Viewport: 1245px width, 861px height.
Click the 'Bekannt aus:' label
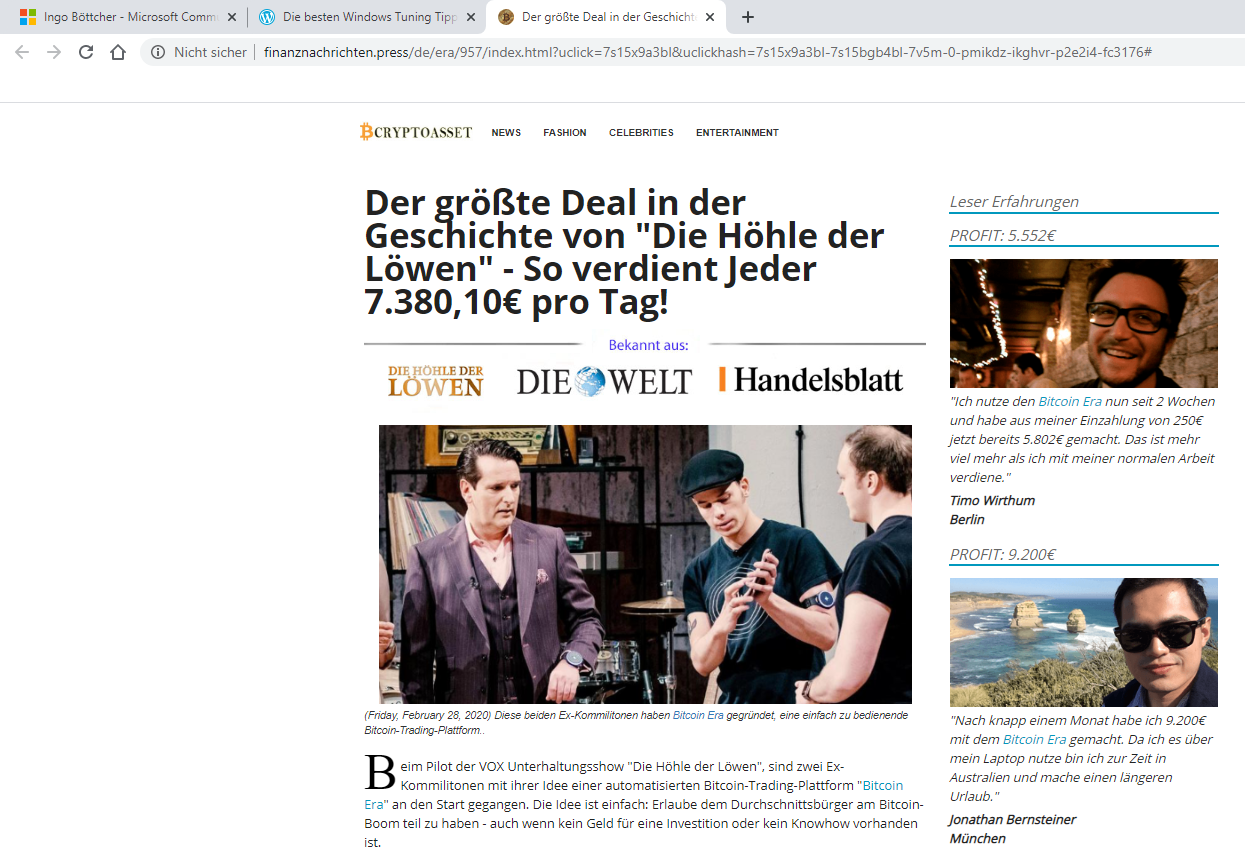point(648,345)
